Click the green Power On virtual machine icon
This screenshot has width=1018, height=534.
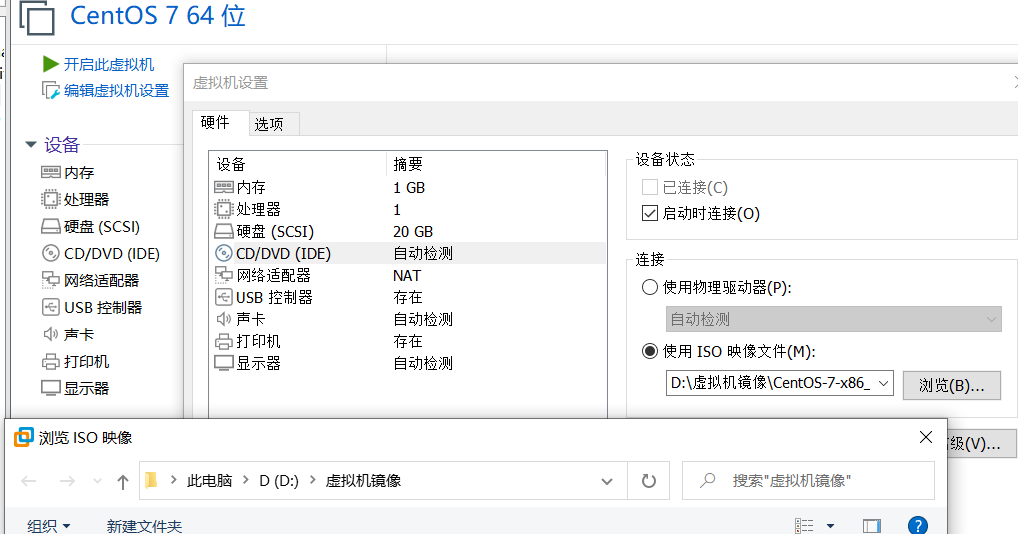coord(51,64)
